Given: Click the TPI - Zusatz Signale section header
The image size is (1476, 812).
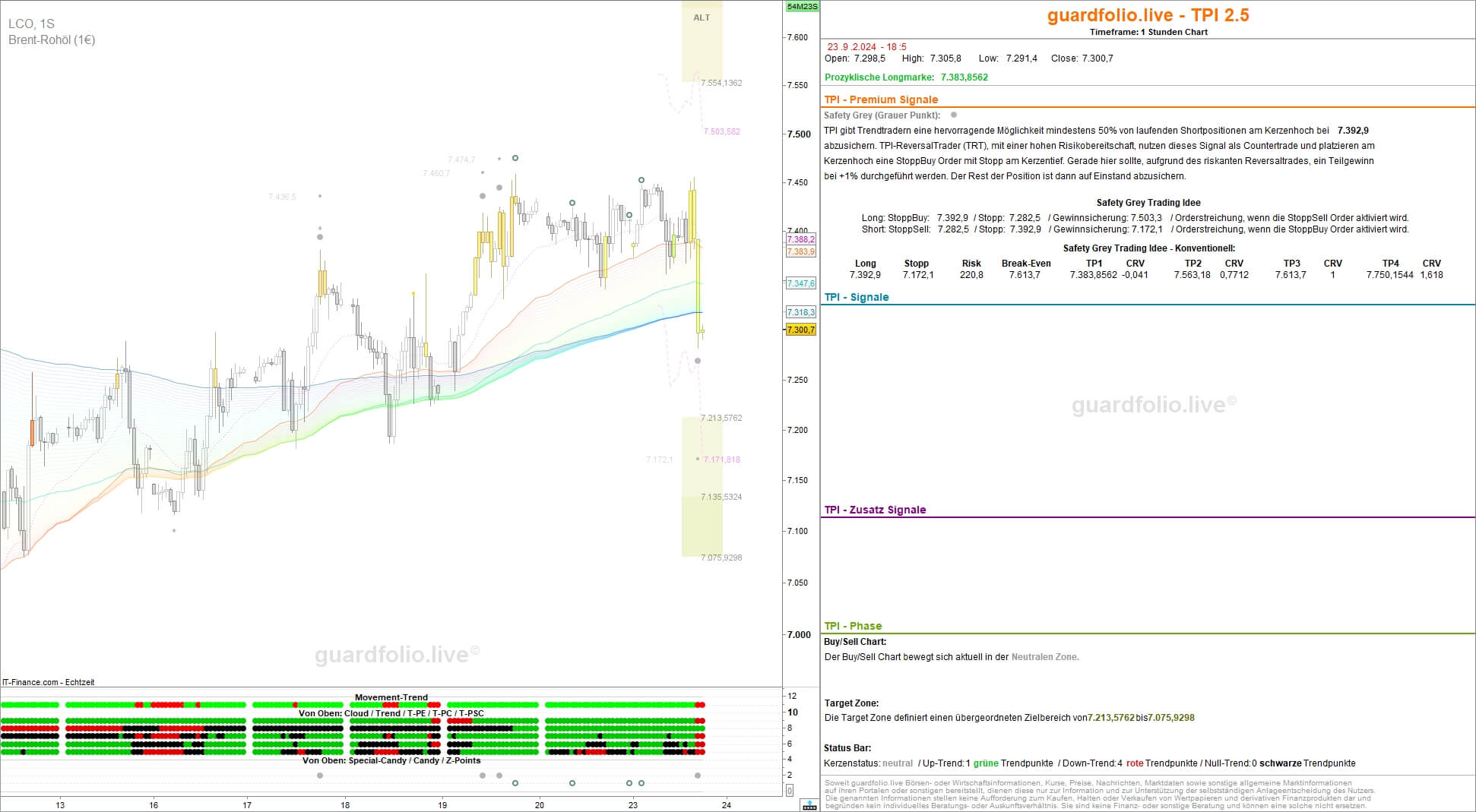Looking at the screenshot, I should [x=875, y=510].
